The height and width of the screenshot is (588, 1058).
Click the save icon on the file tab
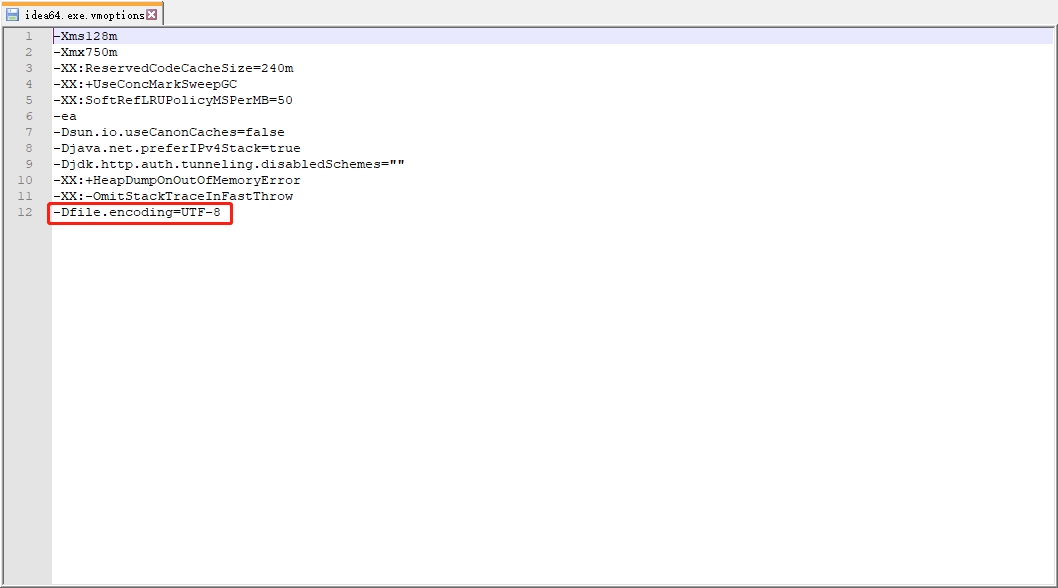click(12, 14)
